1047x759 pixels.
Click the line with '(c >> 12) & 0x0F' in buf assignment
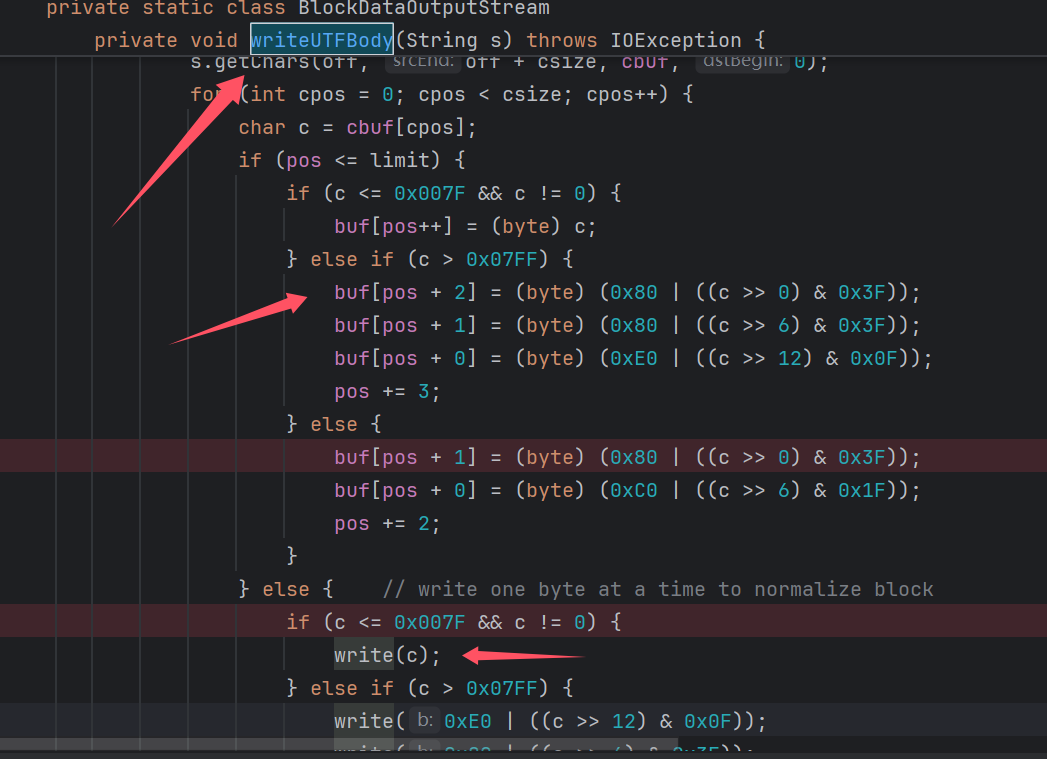pos(633,358)
